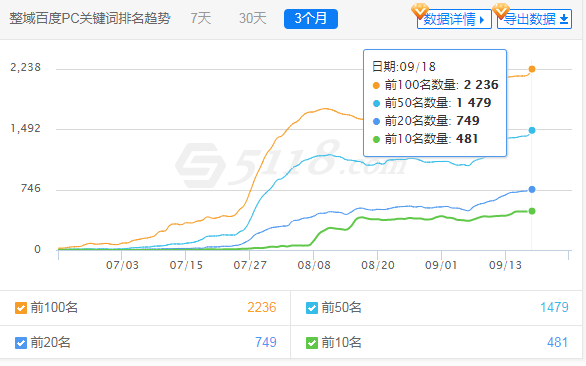Viewport: 586px width, 366px height.
Task: Click the orange 前100名 end data point
Action: click(x=532, y=69)
